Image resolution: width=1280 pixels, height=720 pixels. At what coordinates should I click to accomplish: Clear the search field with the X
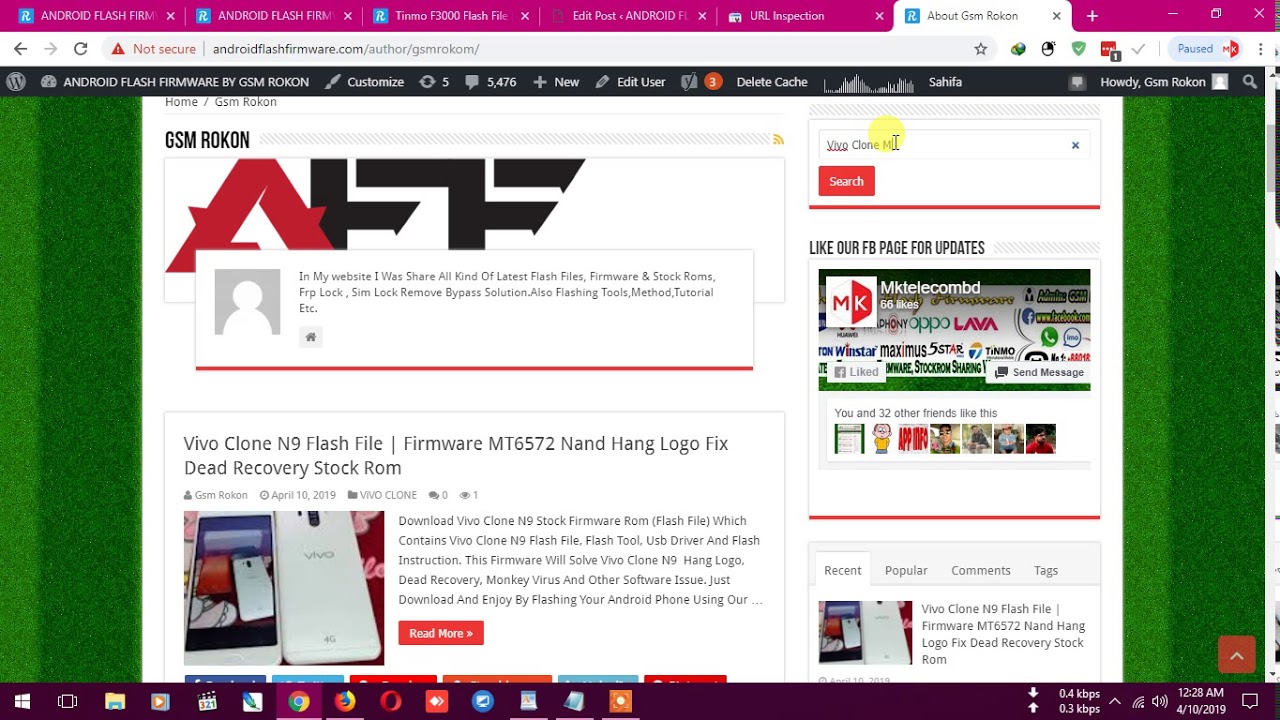pos(1075,145)
